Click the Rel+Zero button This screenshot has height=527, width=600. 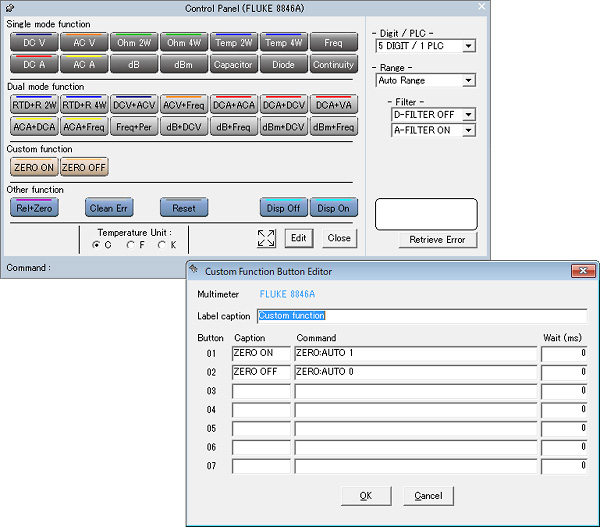[x=33, y=208]
